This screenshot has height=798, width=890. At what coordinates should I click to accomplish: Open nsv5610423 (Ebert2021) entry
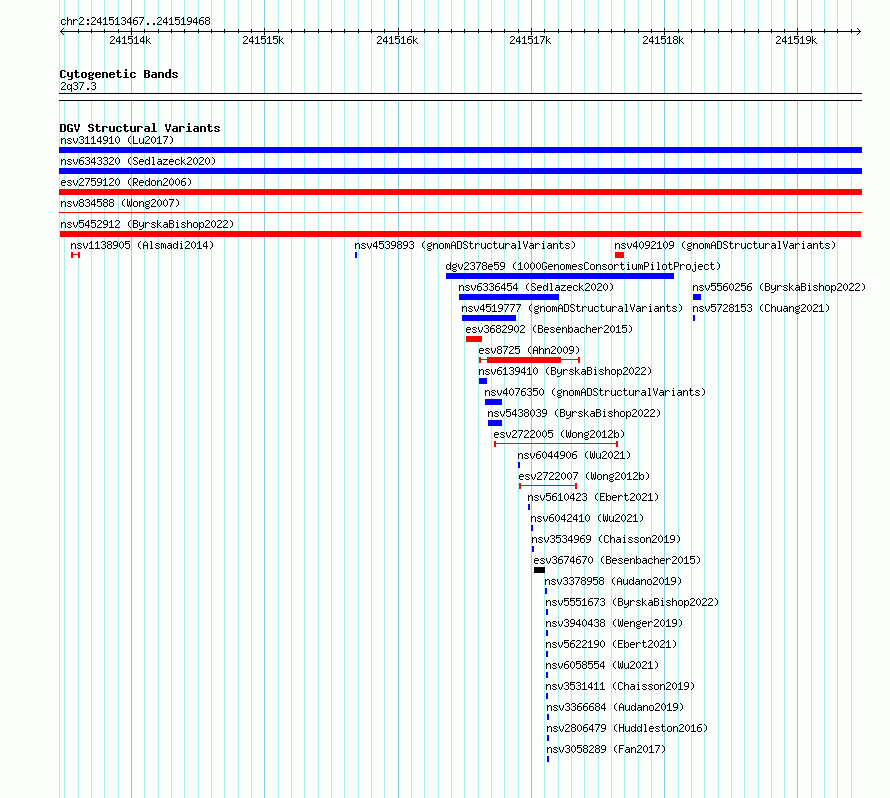pyautogui.click(x=593, y=497)
